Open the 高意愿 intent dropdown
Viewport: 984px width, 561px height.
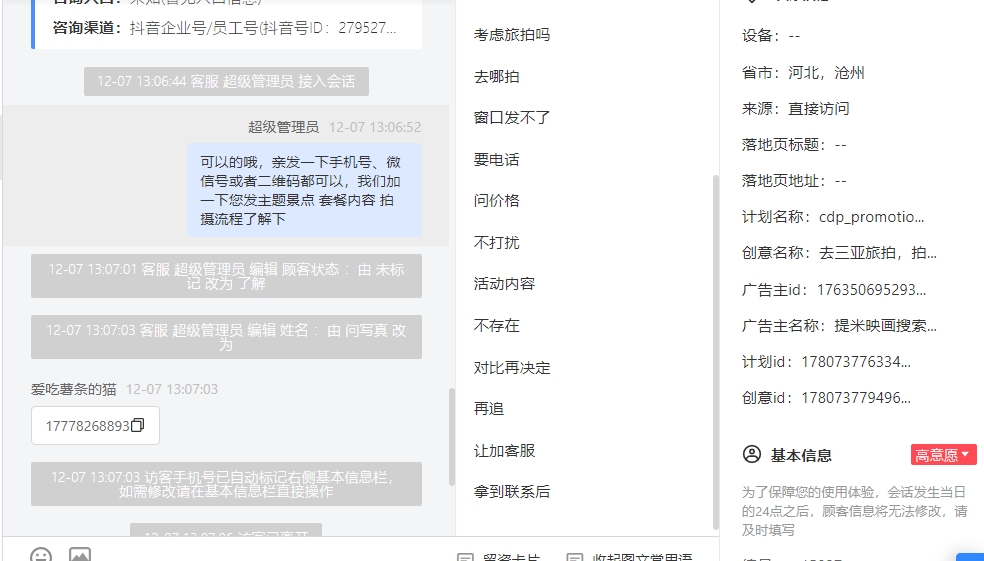point(943,455)
